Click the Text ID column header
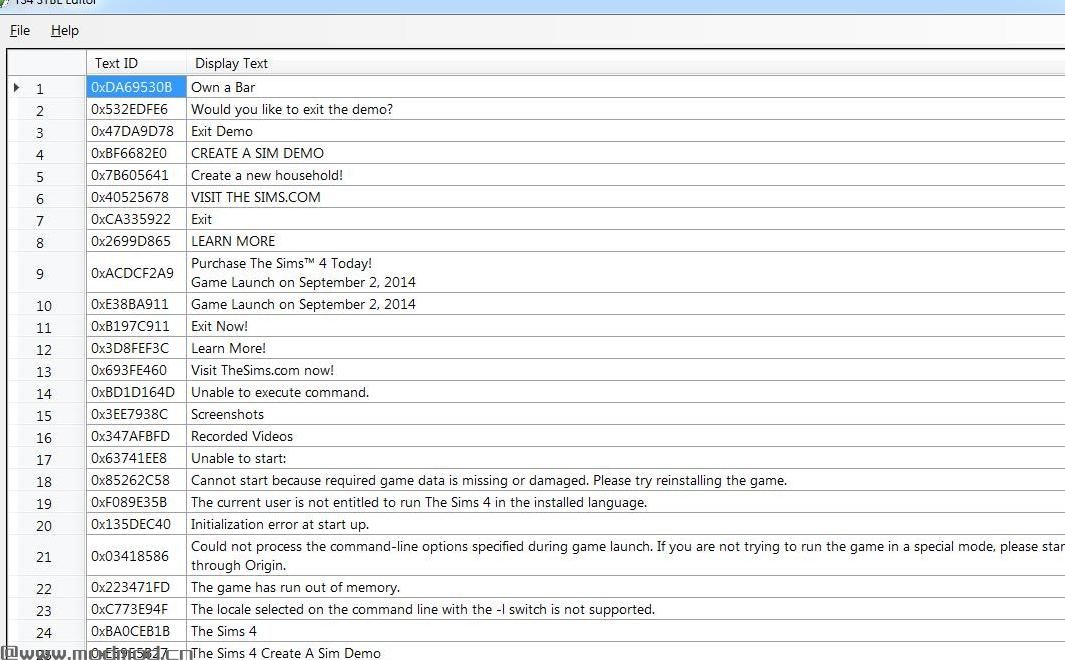The image size is (1065, 660). click(x=117, y=63)
